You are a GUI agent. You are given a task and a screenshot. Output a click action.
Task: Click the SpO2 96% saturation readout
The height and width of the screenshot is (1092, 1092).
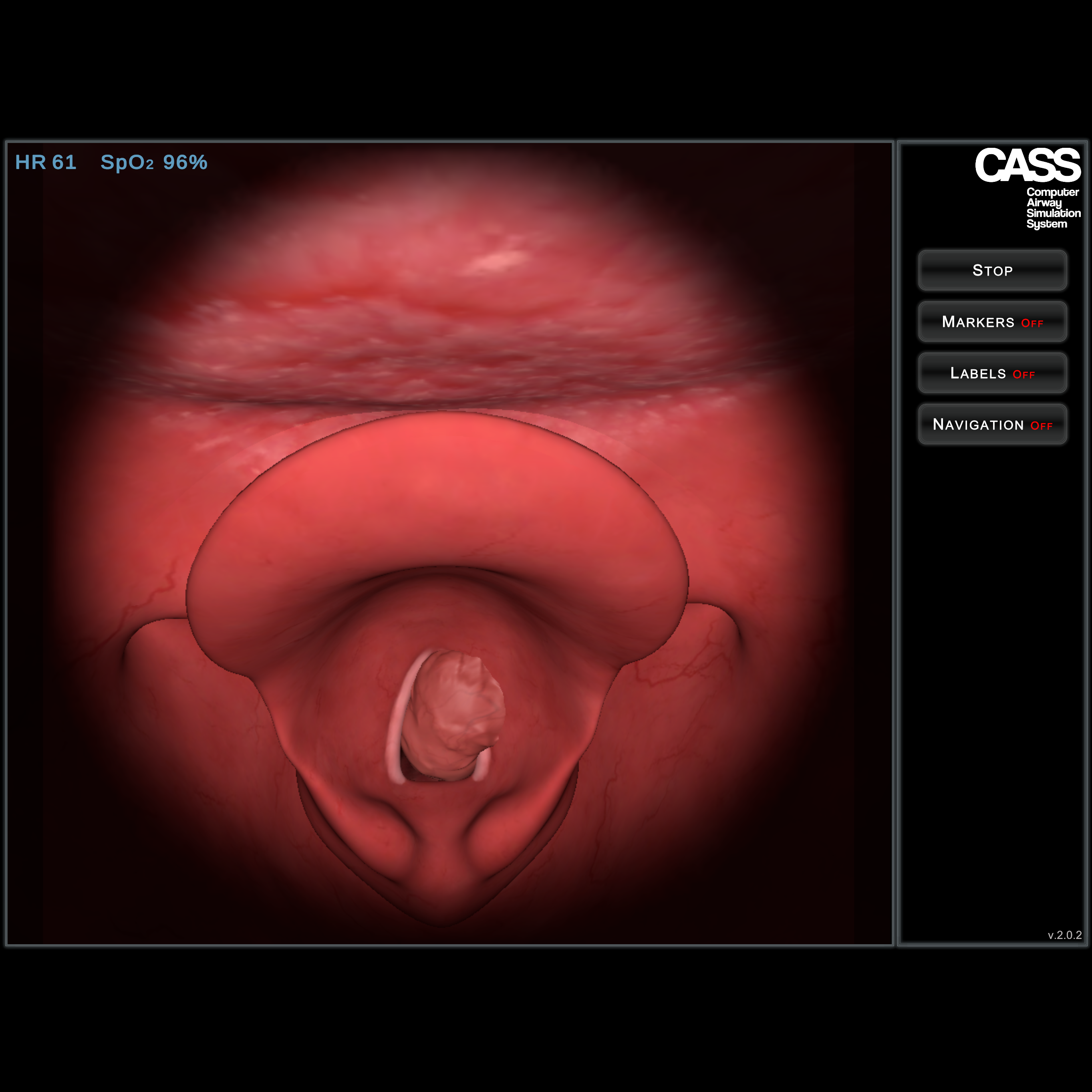154,162
